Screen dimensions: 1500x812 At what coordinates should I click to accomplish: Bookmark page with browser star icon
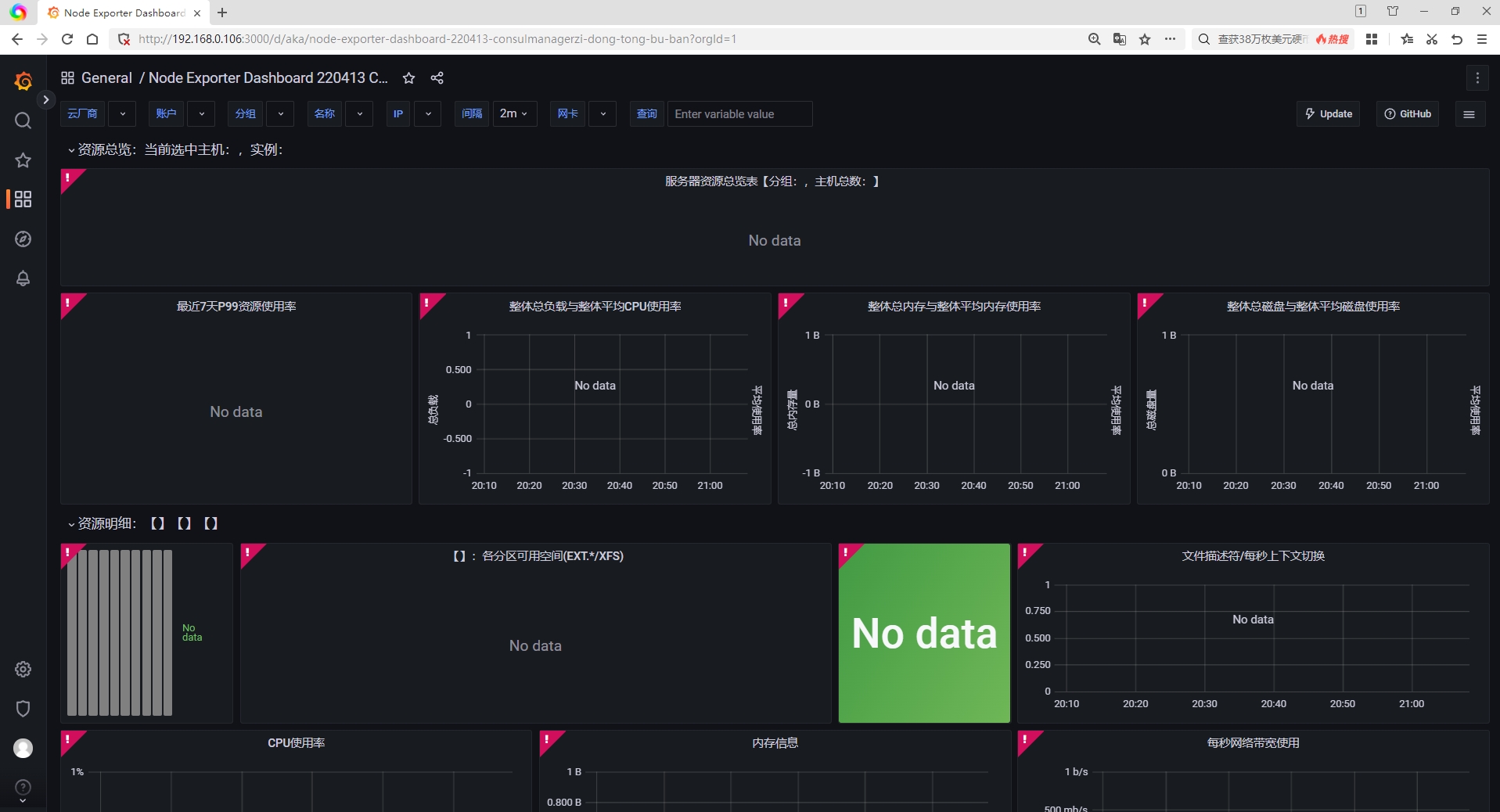pyautogui.click(x=1145, y=39)
